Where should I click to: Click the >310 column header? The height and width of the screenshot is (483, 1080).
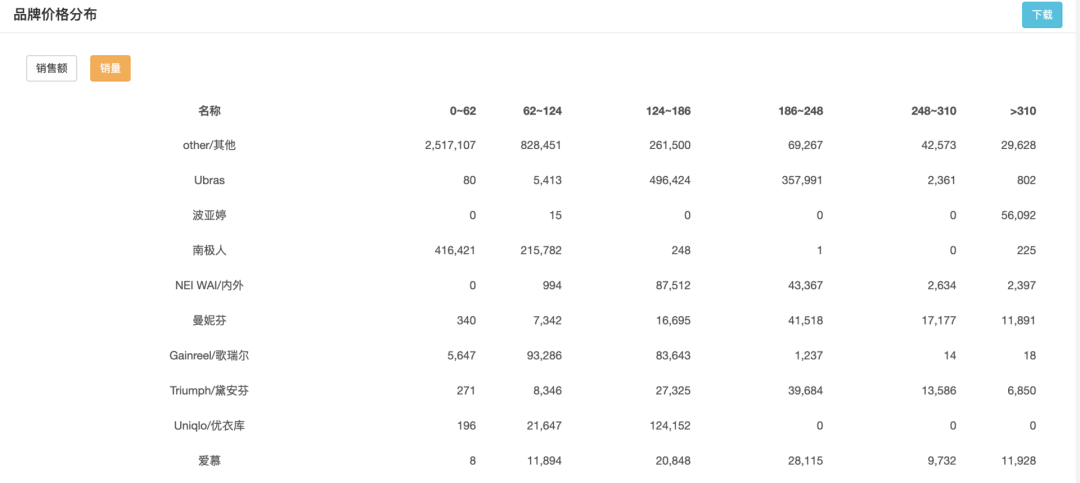[1022, 111]
